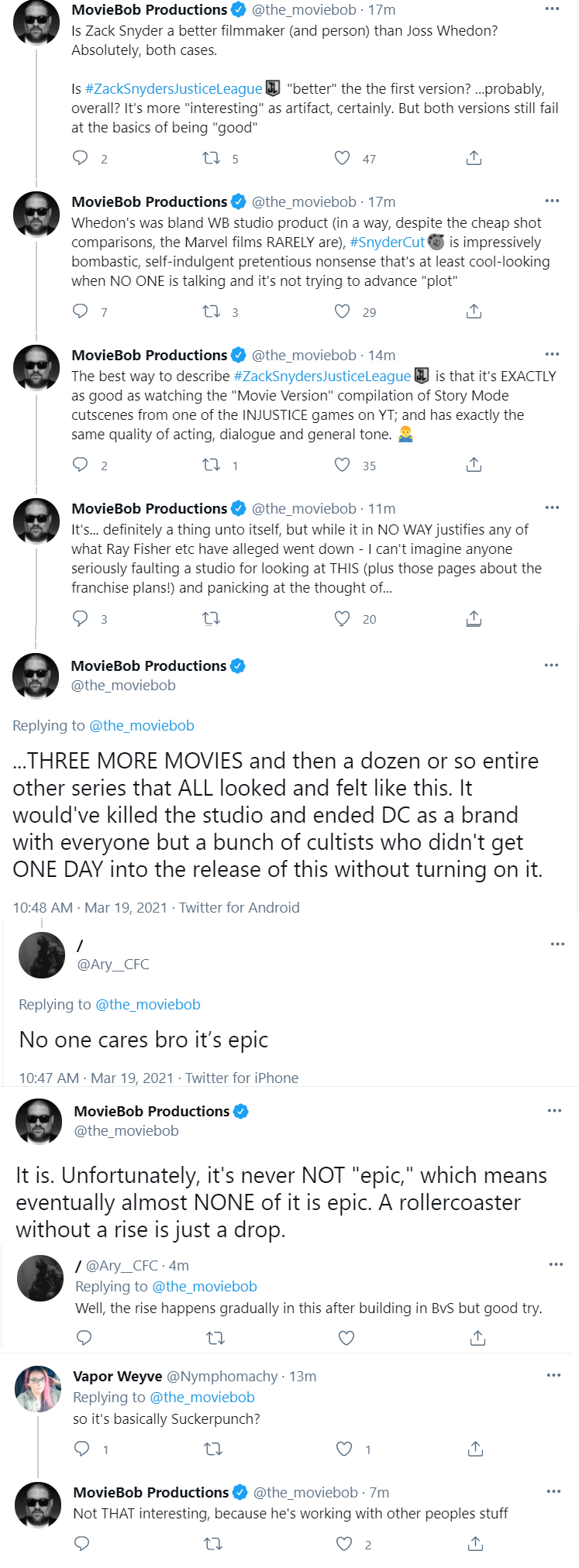This screenshot has height=1568, width=579.
Task: Like the tweet with 29 likes
Action: [x=342, y=311]
